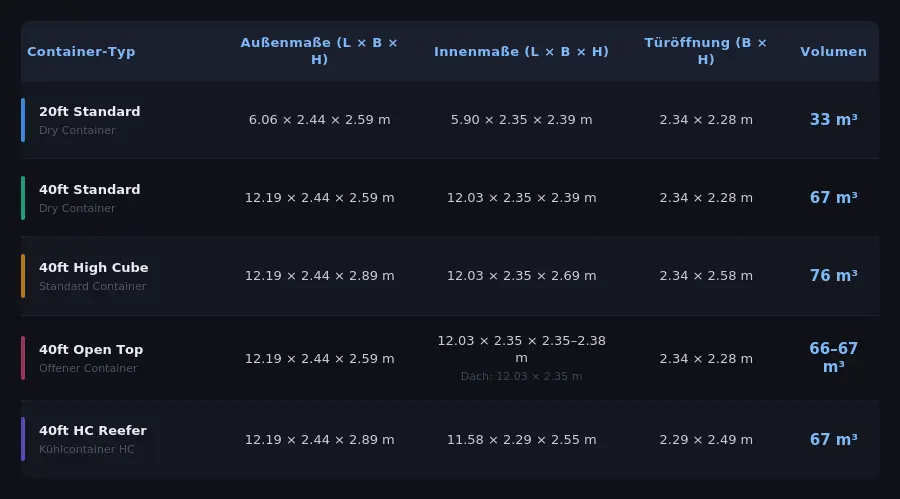Select the 40ft High Cube row title
The image size is (900, 499).
click(x=94, y=268)
